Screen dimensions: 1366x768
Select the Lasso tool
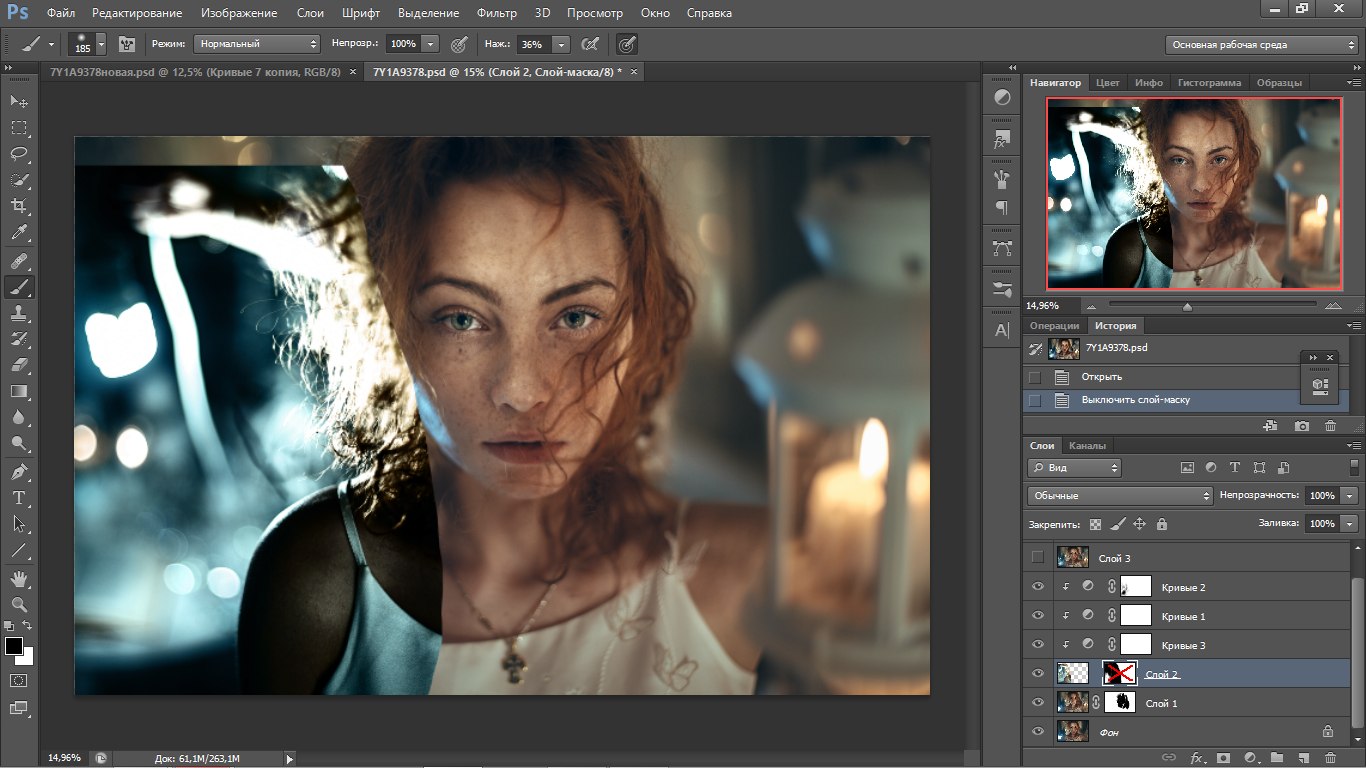19,154
